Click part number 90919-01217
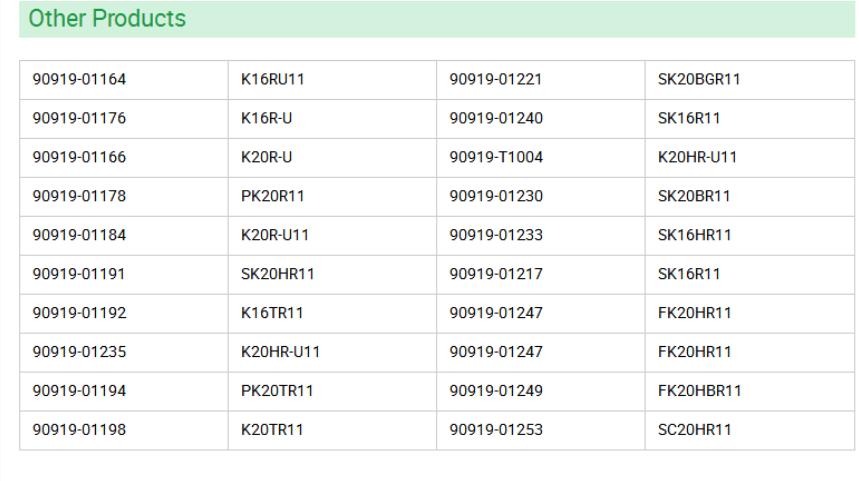The height and width of the screenshot is (481, 859). pyautogui.click(x=496, y=274)
